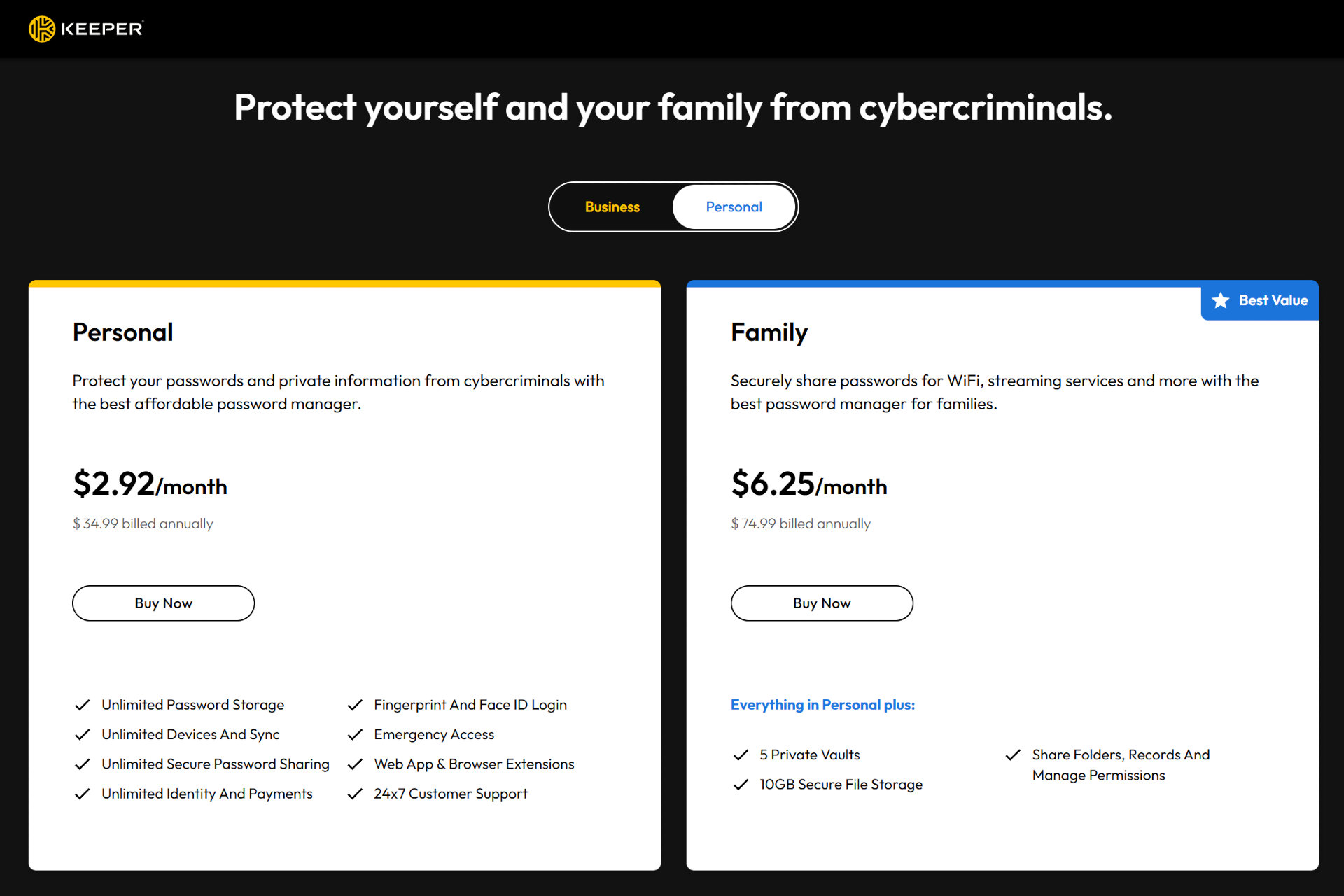The width and height of the screenshot is (1344, 896).
Task: Click checkmark beside 24x7 Customer Support
Action: 355,794
